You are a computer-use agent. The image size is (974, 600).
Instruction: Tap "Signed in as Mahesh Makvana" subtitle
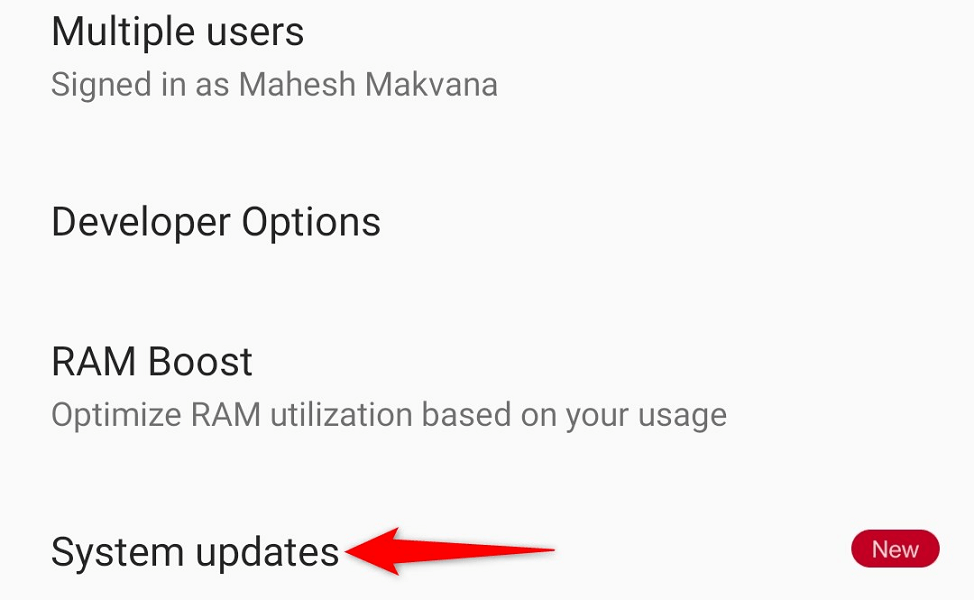click(274, 84)
